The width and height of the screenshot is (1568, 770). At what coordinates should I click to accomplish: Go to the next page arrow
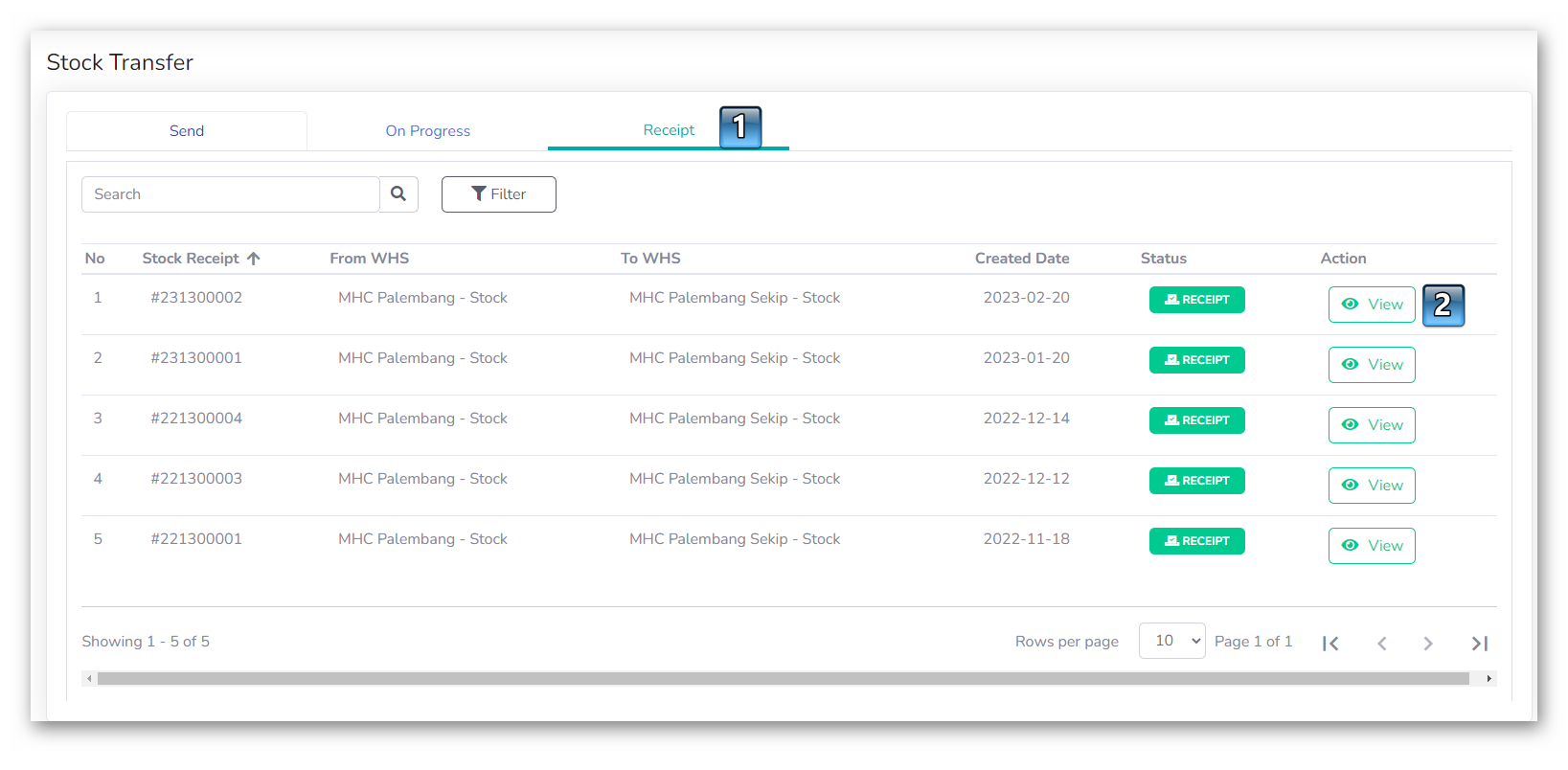pos(1428,644)
